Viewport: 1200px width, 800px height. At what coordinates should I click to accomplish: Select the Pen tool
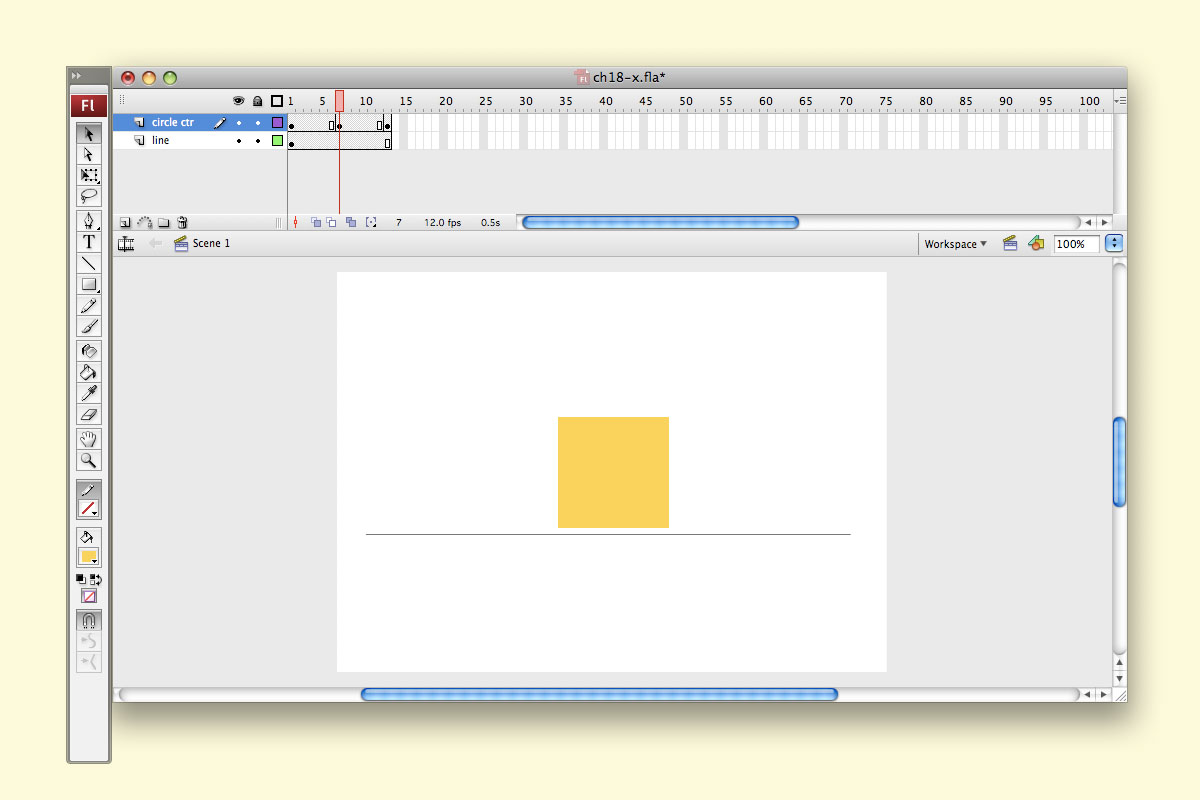pos(89,221)
